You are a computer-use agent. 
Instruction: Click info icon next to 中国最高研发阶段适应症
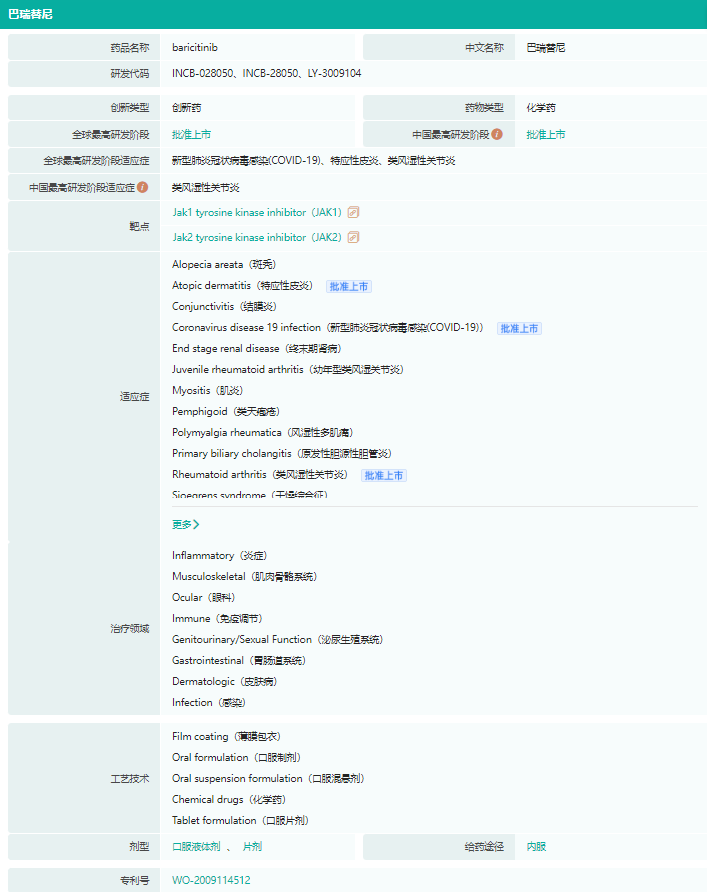click(143, 187)
